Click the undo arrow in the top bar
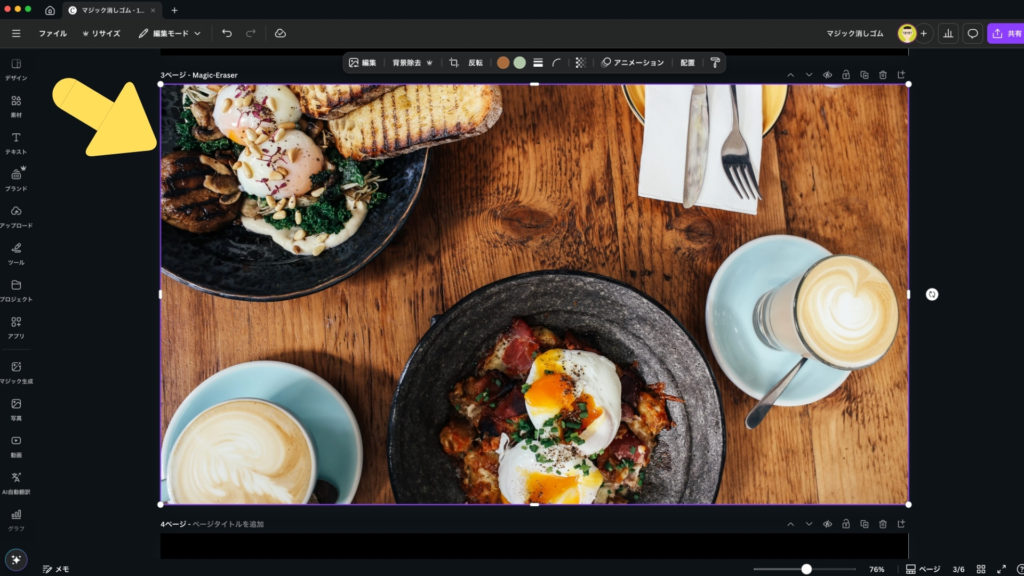 coord(227,33)
